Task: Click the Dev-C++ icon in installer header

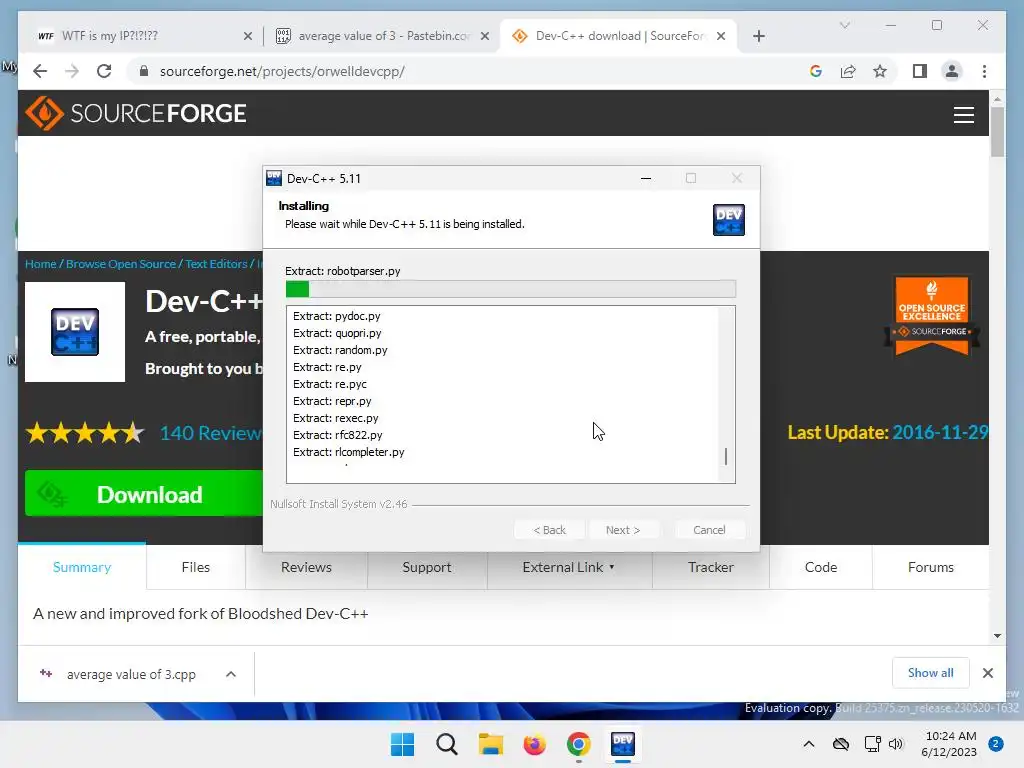Action: point(729,219)
